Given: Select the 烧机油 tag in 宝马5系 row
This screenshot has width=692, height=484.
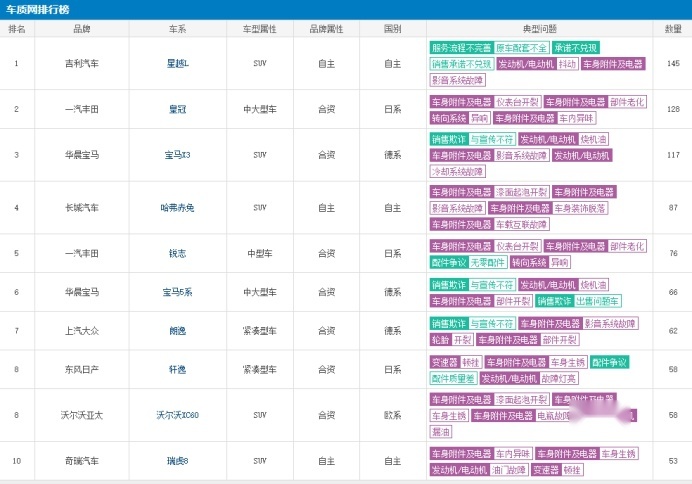Looking at the screenshot, I should tap(593, 285).
